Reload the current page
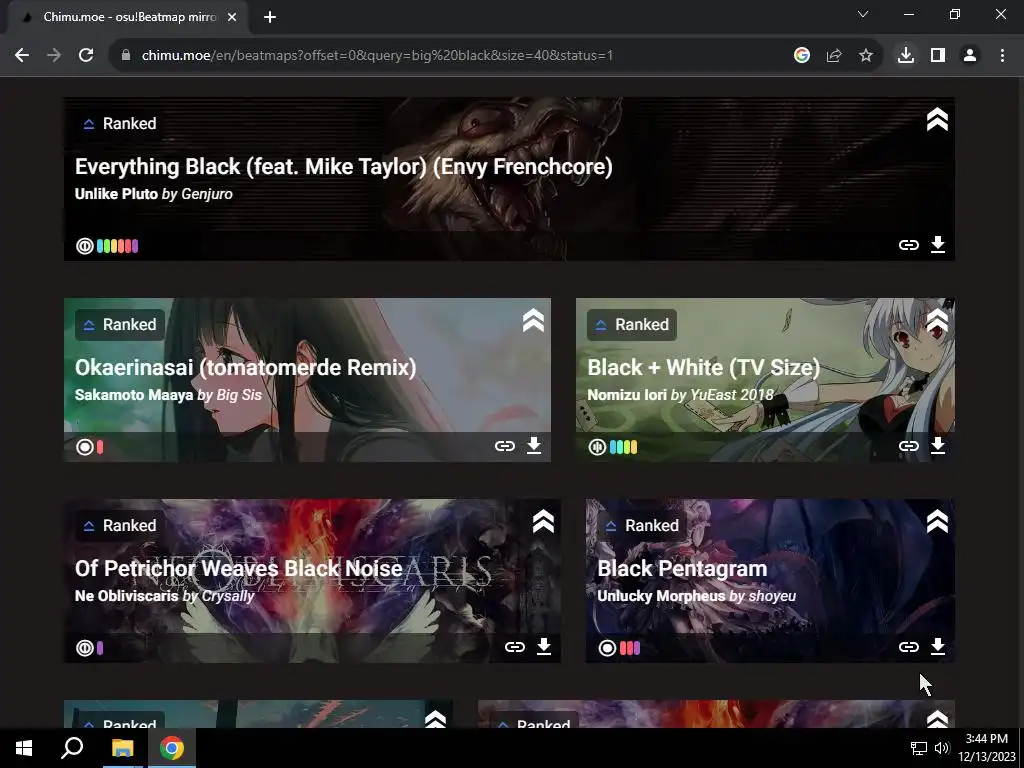The width and height of the screenshot is (1024, 768). (86, 56)
